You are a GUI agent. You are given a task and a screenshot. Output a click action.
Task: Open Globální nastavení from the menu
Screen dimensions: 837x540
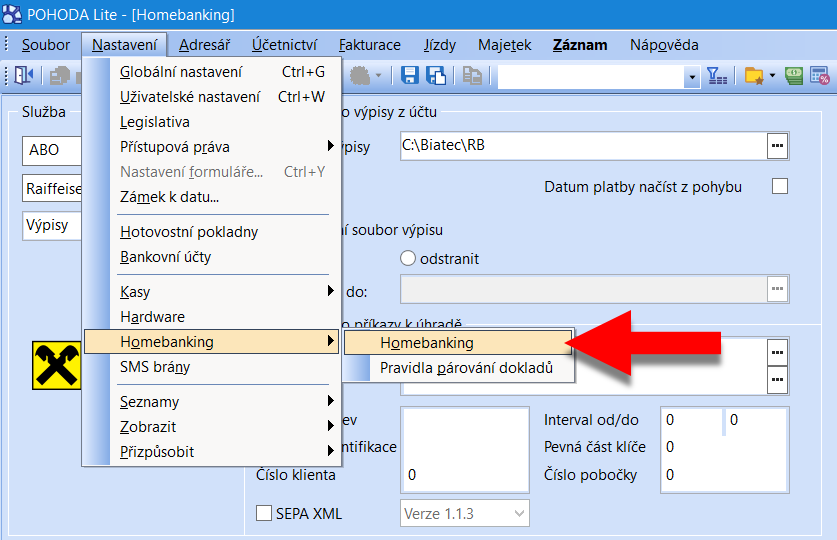[181, 72]
